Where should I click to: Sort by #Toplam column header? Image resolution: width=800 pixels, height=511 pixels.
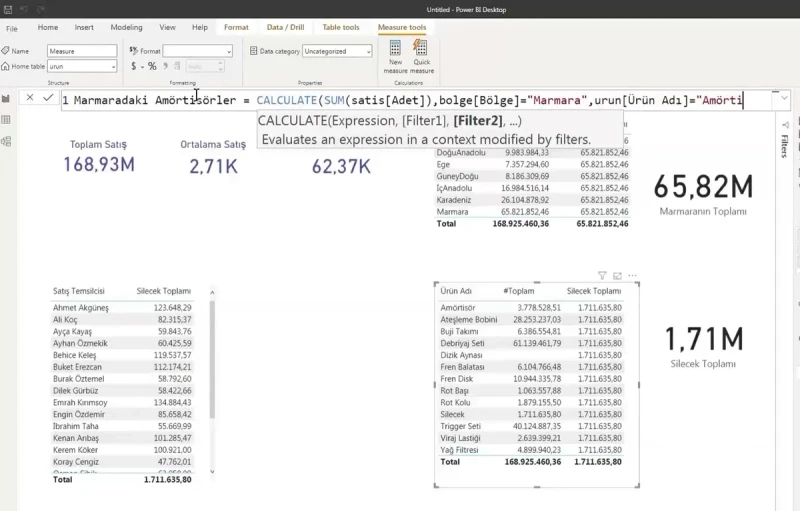tap(519, 291)
